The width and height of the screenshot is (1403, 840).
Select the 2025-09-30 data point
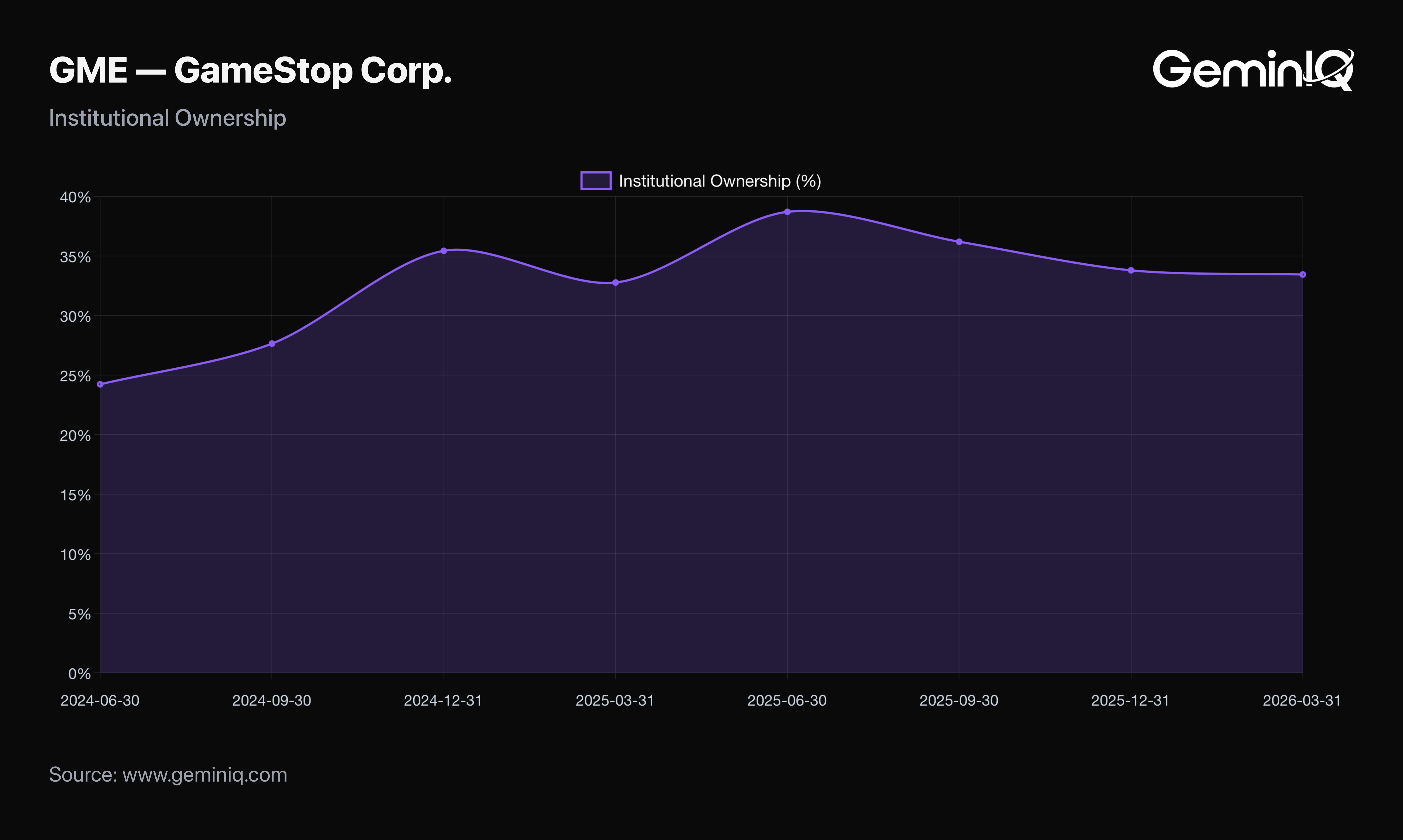pos(959,242)
